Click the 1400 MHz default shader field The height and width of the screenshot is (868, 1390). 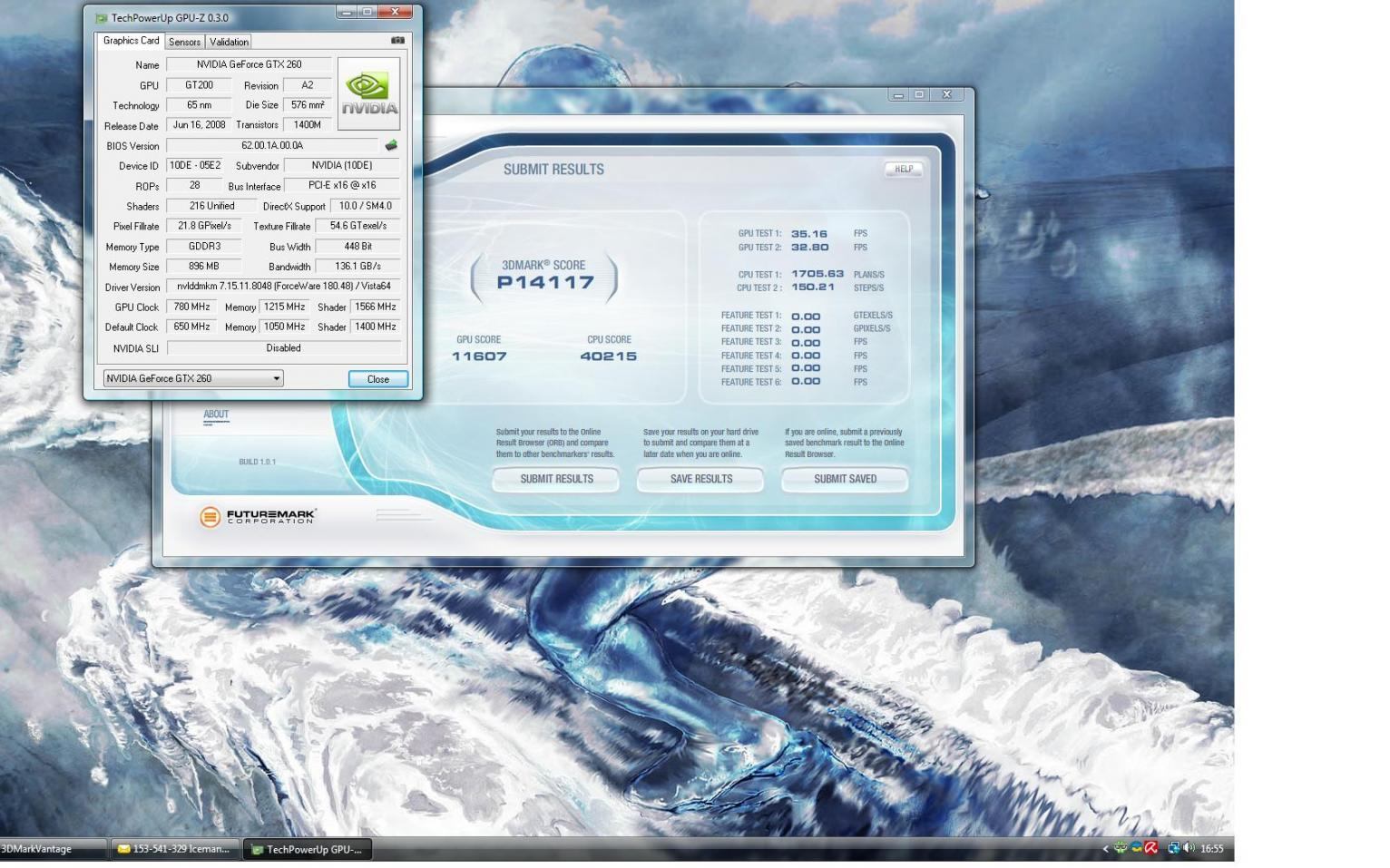pyautogui.click(x=375, y=327)
